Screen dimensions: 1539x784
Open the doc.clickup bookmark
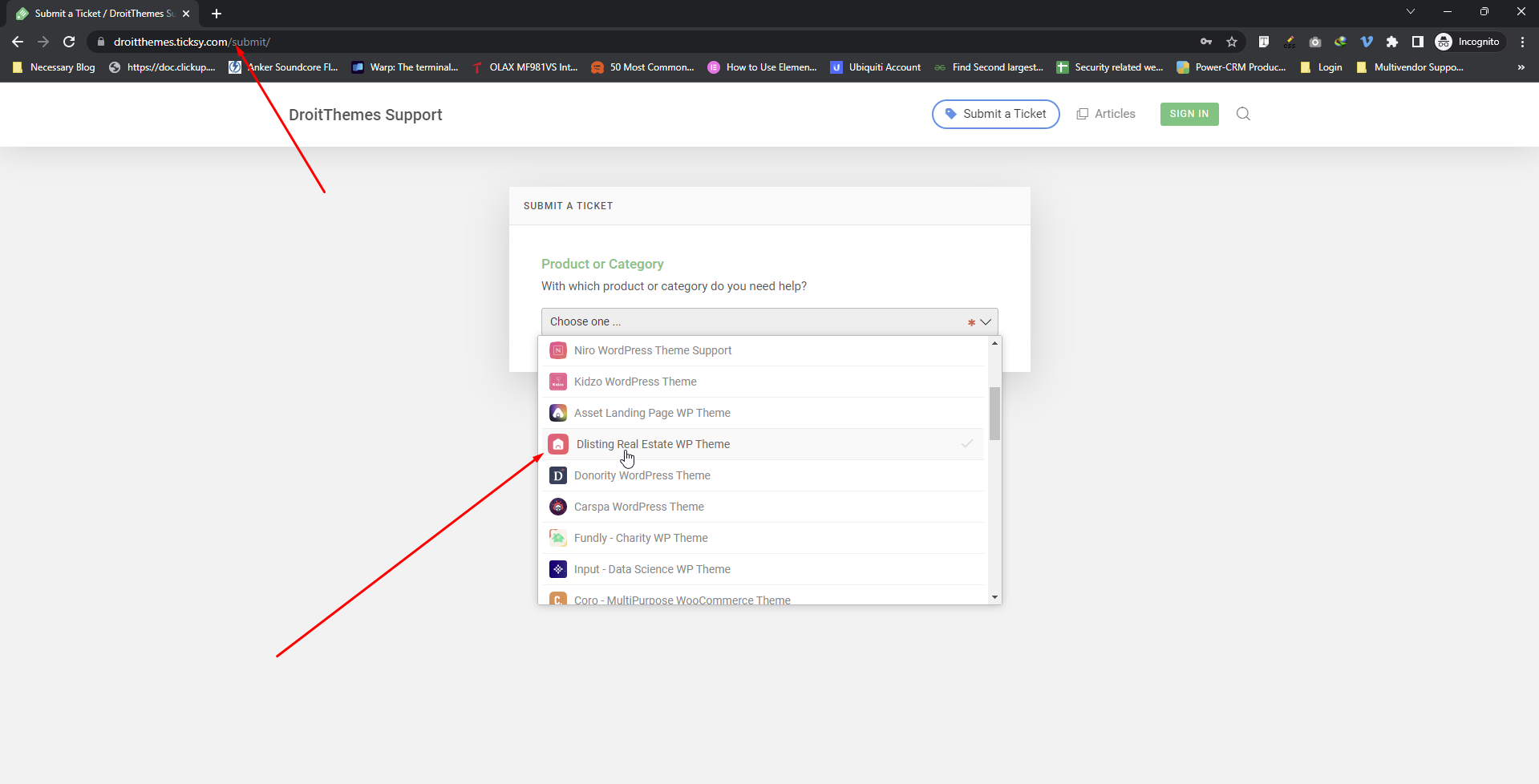(x=163, y=67)
